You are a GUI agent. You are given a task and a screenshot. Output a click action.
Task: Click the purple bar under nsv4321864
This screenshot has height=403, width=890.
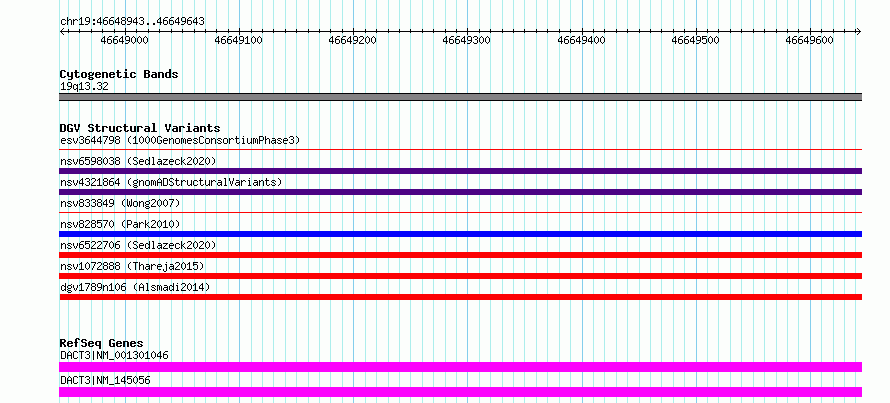pyautogui.click(x=461, y=192)
